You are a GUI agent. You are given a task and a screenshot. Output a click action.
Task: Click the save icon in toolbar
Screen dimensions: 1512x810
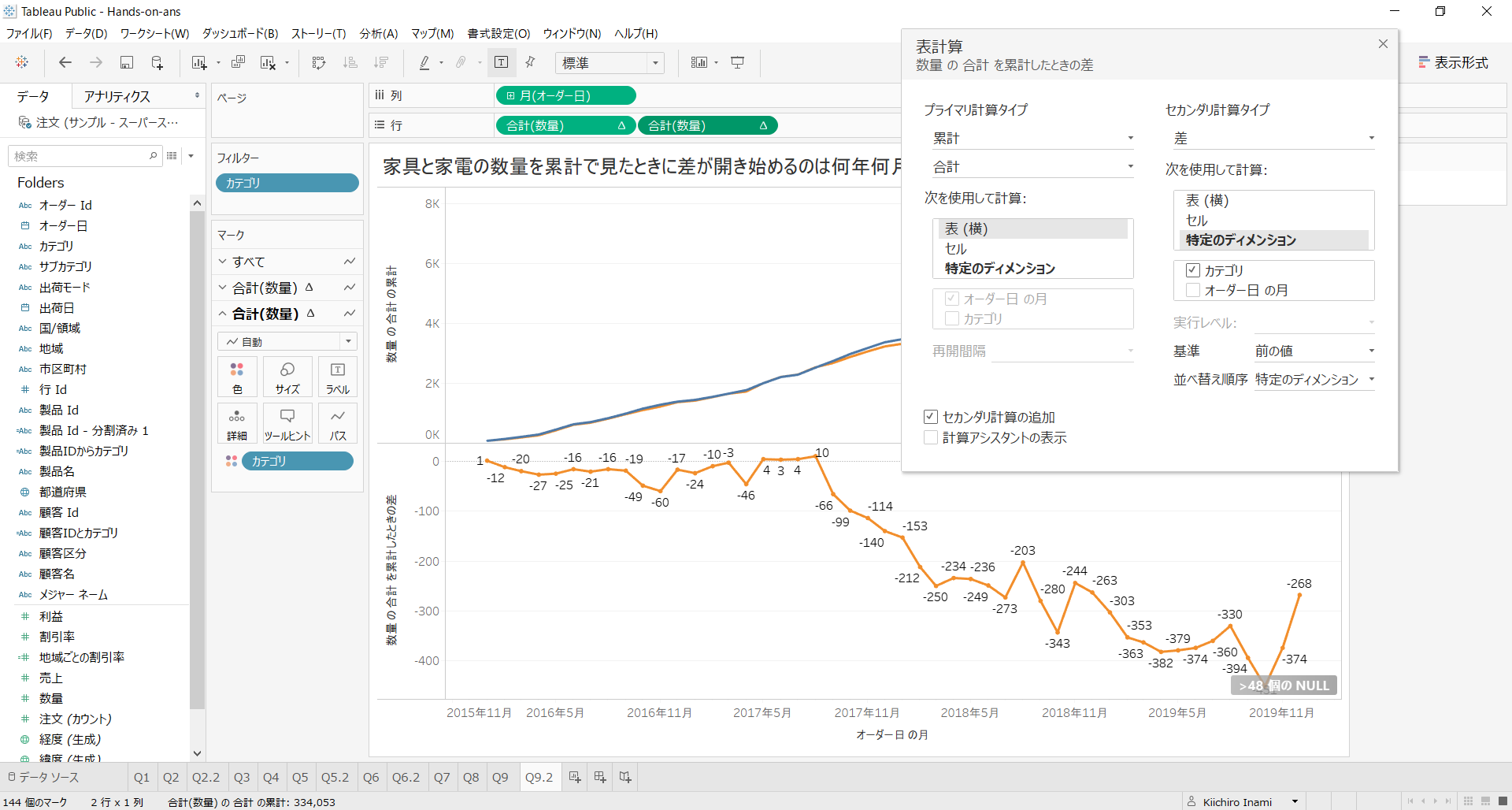(126, 62)
